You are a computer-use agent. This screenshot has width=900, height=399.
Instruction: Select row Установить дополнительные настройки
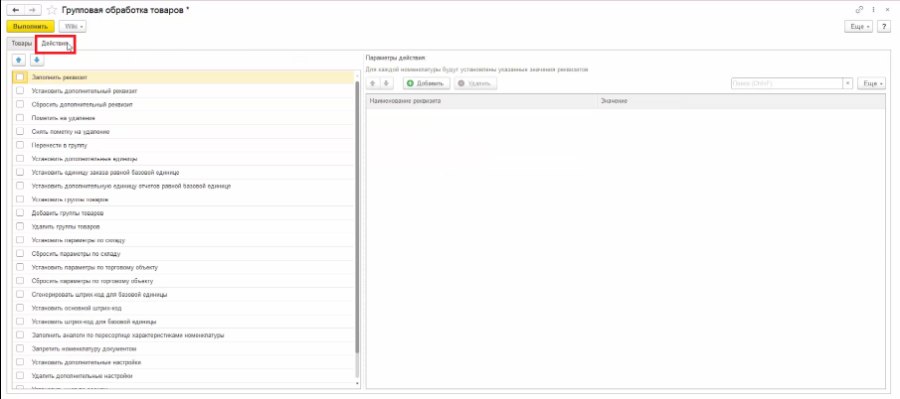click(183, 362)
